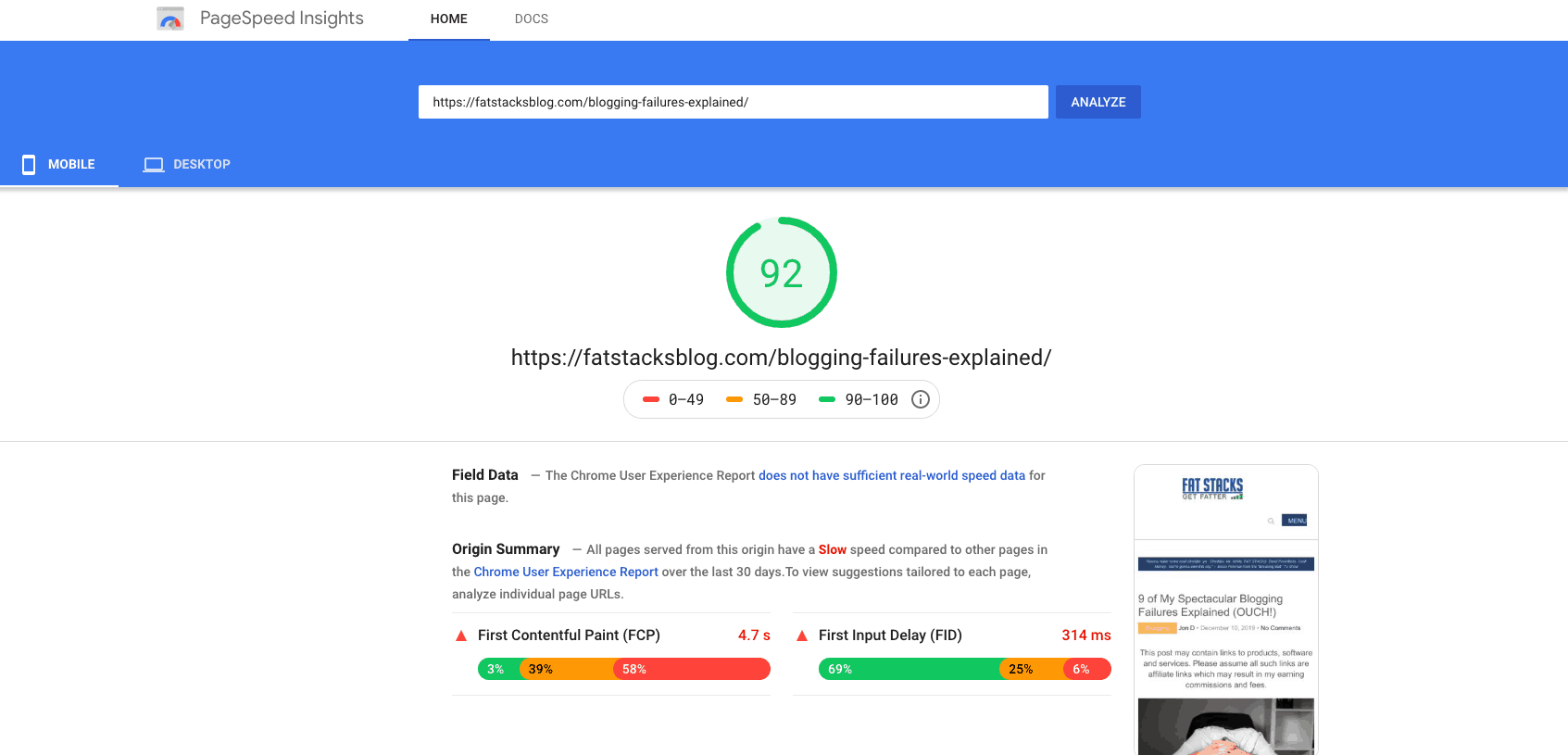Select the desktop monitor icon

point(153,164)
